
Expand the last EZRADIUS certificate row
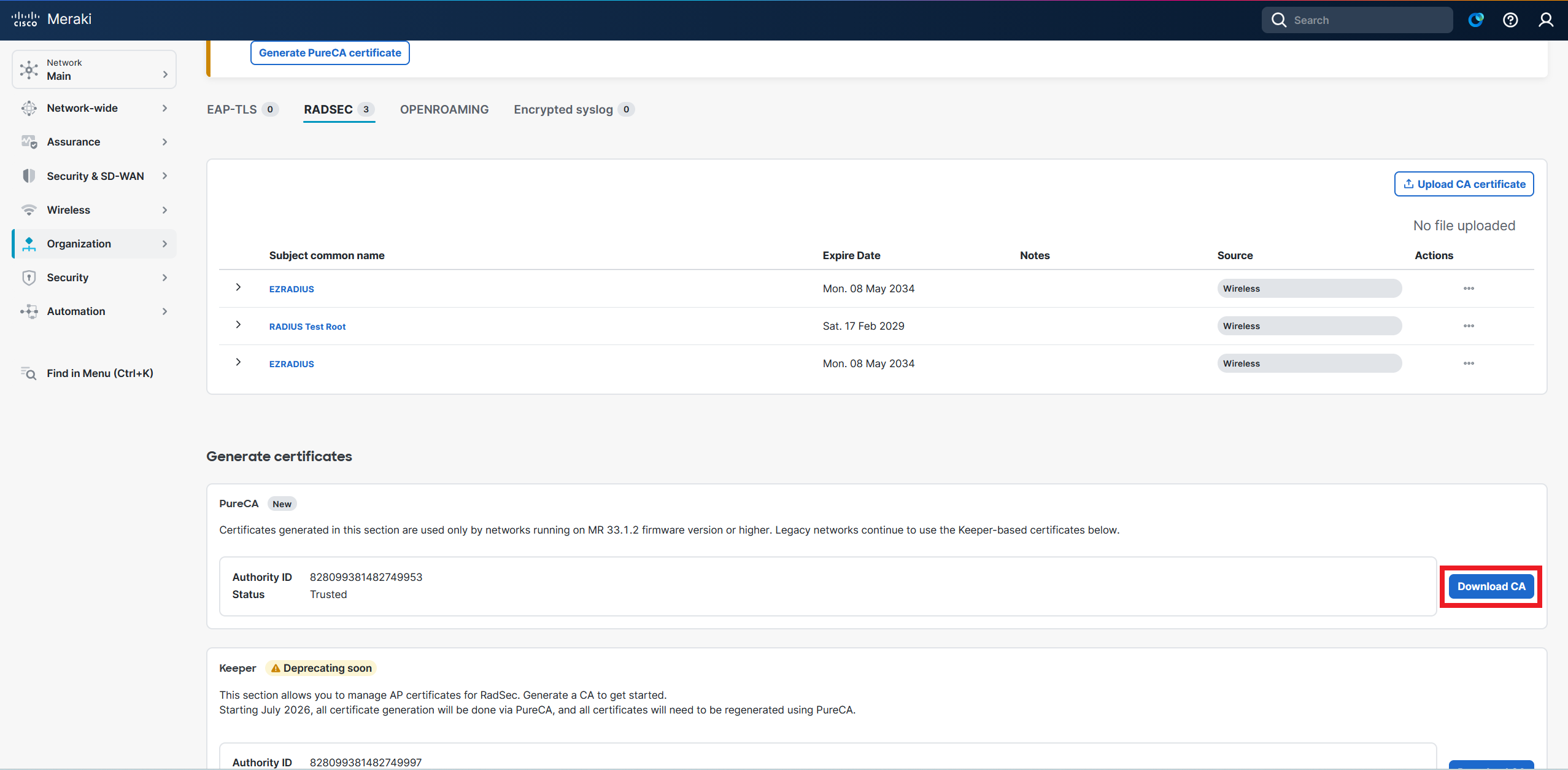[x=238, y=362]
